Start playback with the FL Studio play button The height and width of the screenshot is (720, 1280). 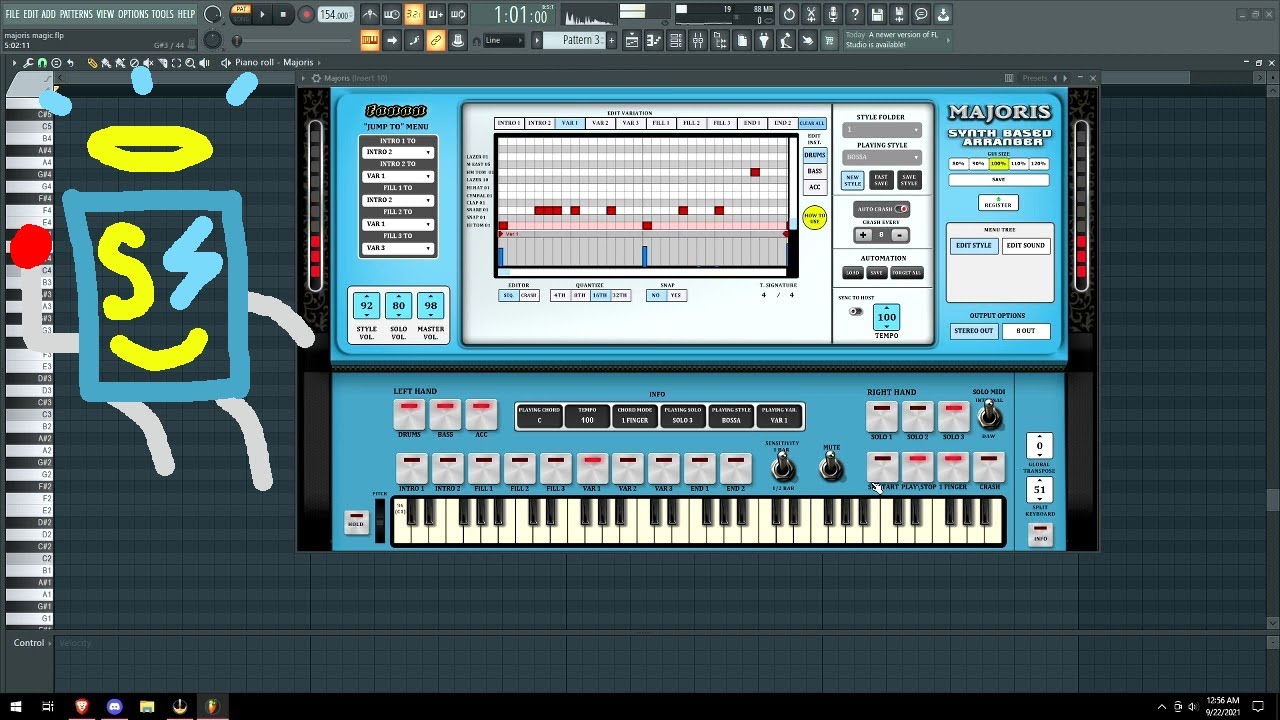pos(264,14)
